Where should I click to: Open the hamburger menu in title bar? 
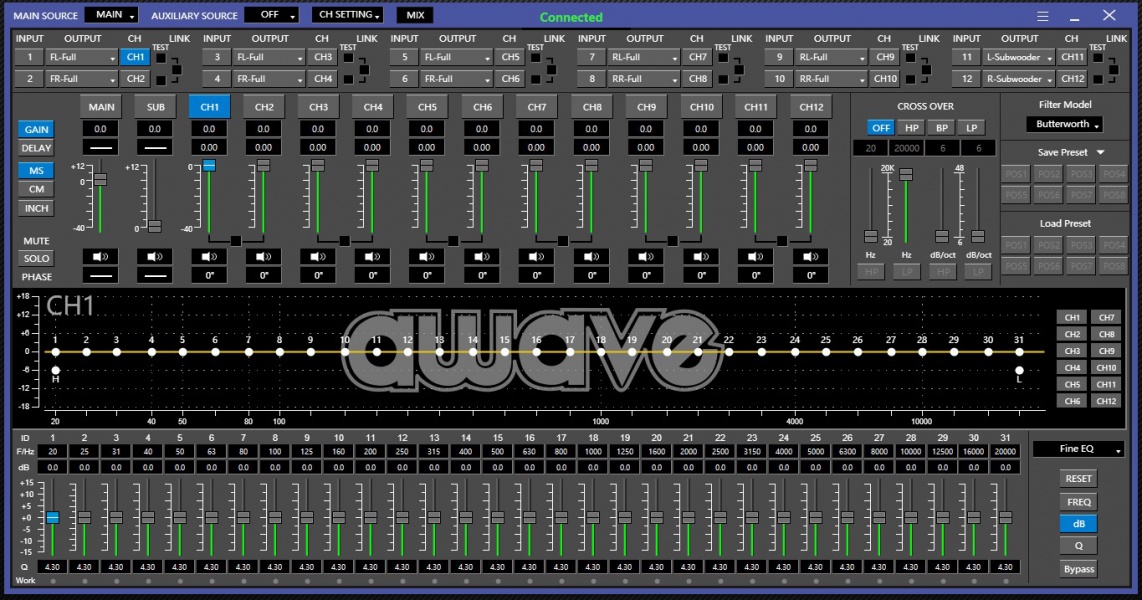(x=1043, y=16)
